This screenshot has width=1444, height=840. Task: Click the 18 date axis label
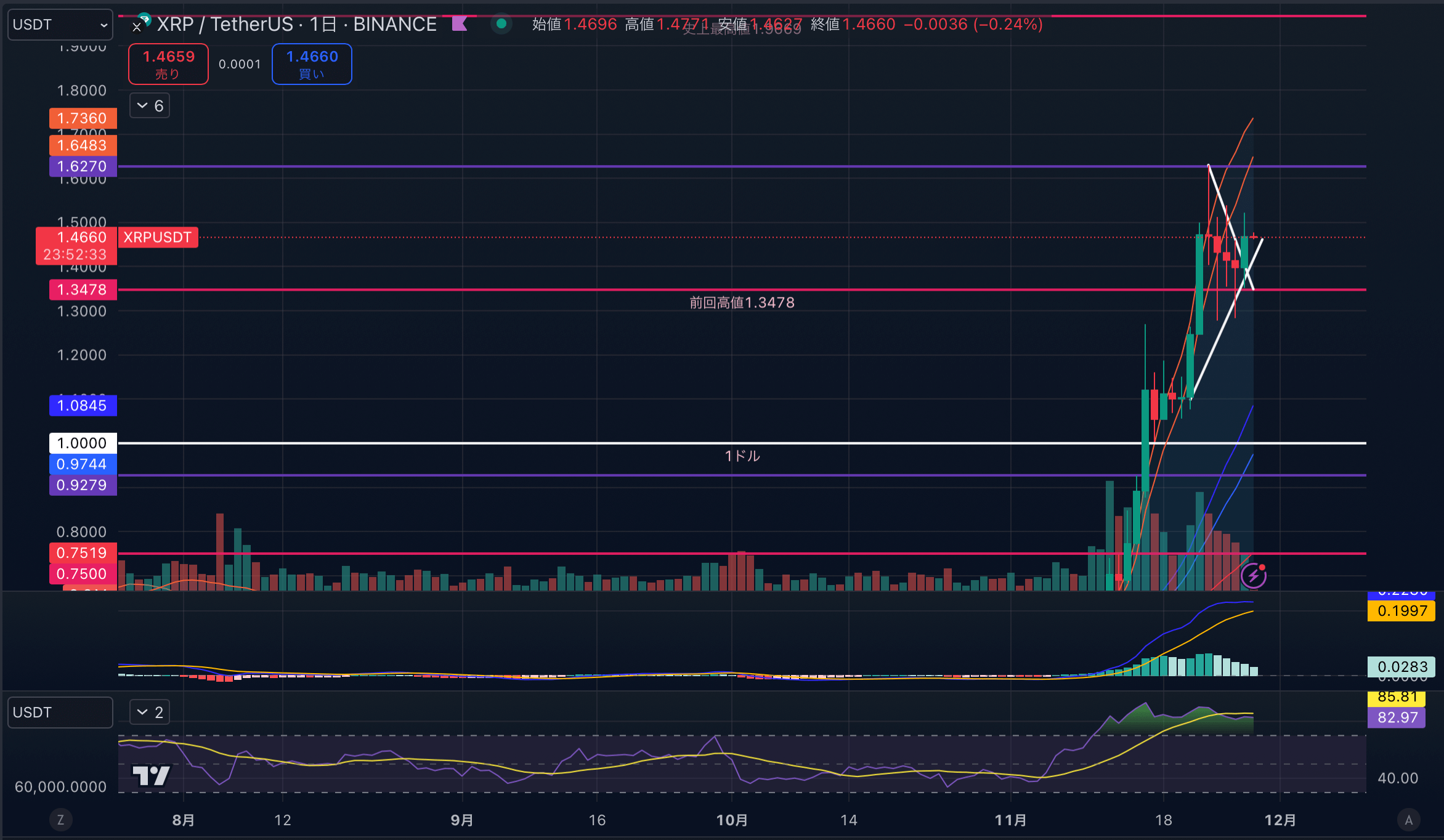[1163, 820]
